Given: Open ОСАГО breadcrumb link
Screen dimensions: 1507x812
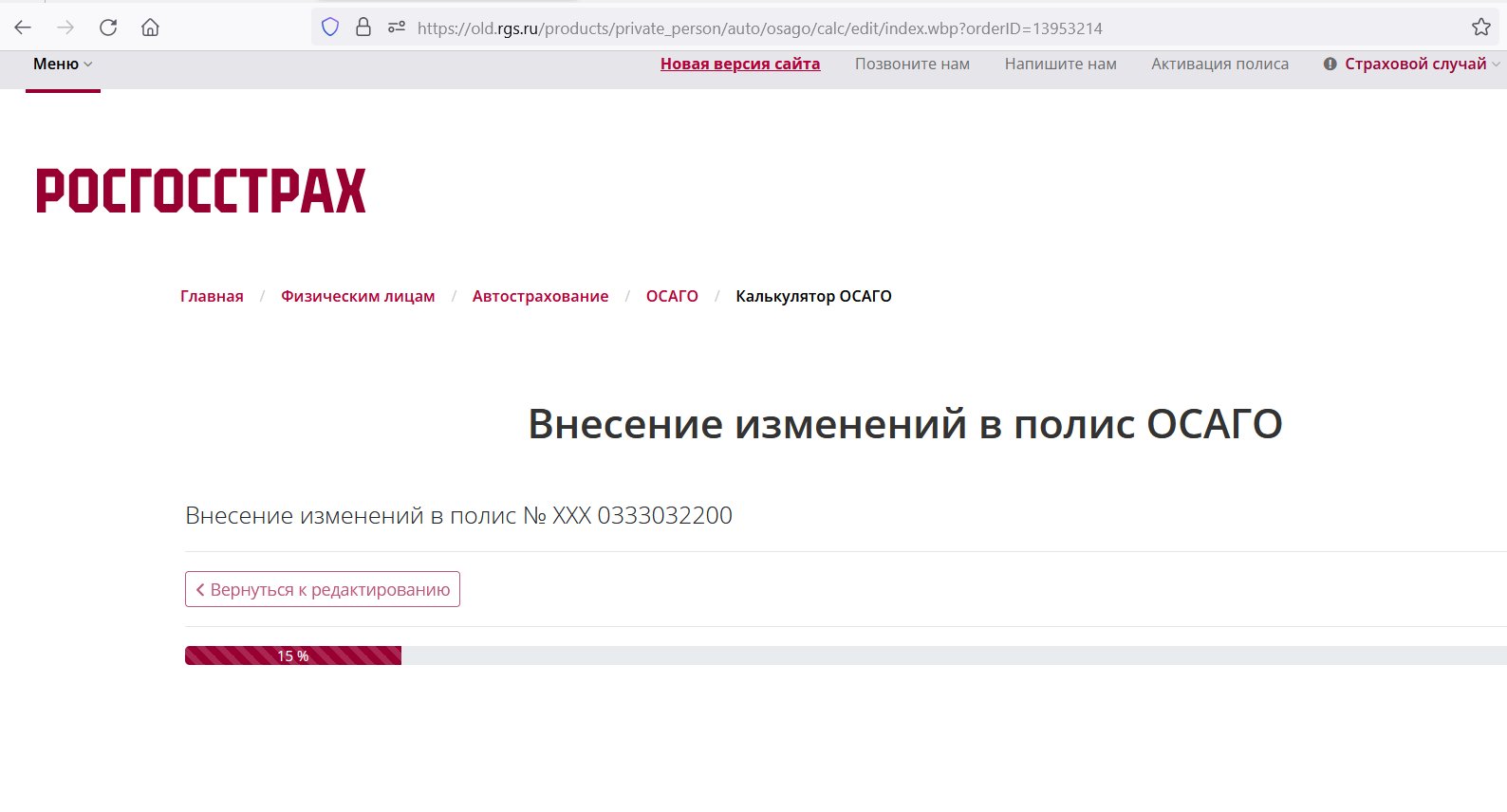Looking at the screenshot, I should (672, 296).
